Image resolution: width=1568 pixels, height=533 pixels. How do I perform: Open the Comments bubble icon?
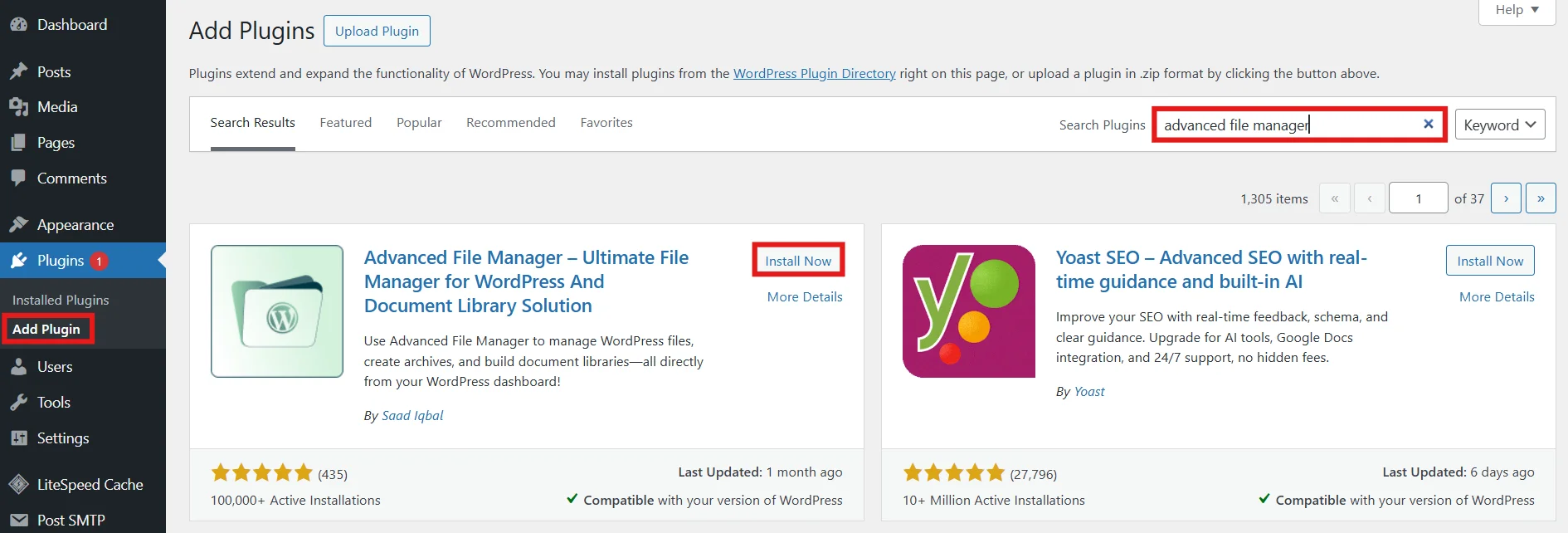(20, 178)
